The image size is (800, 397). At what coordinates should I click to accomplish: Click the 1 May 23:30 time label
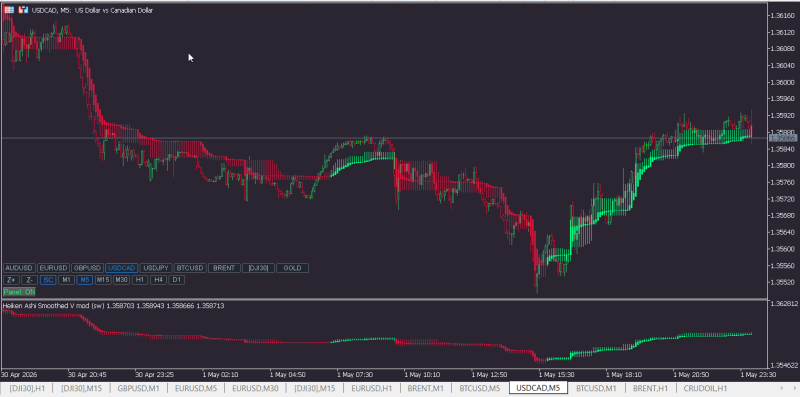click(x=759, y=374)
